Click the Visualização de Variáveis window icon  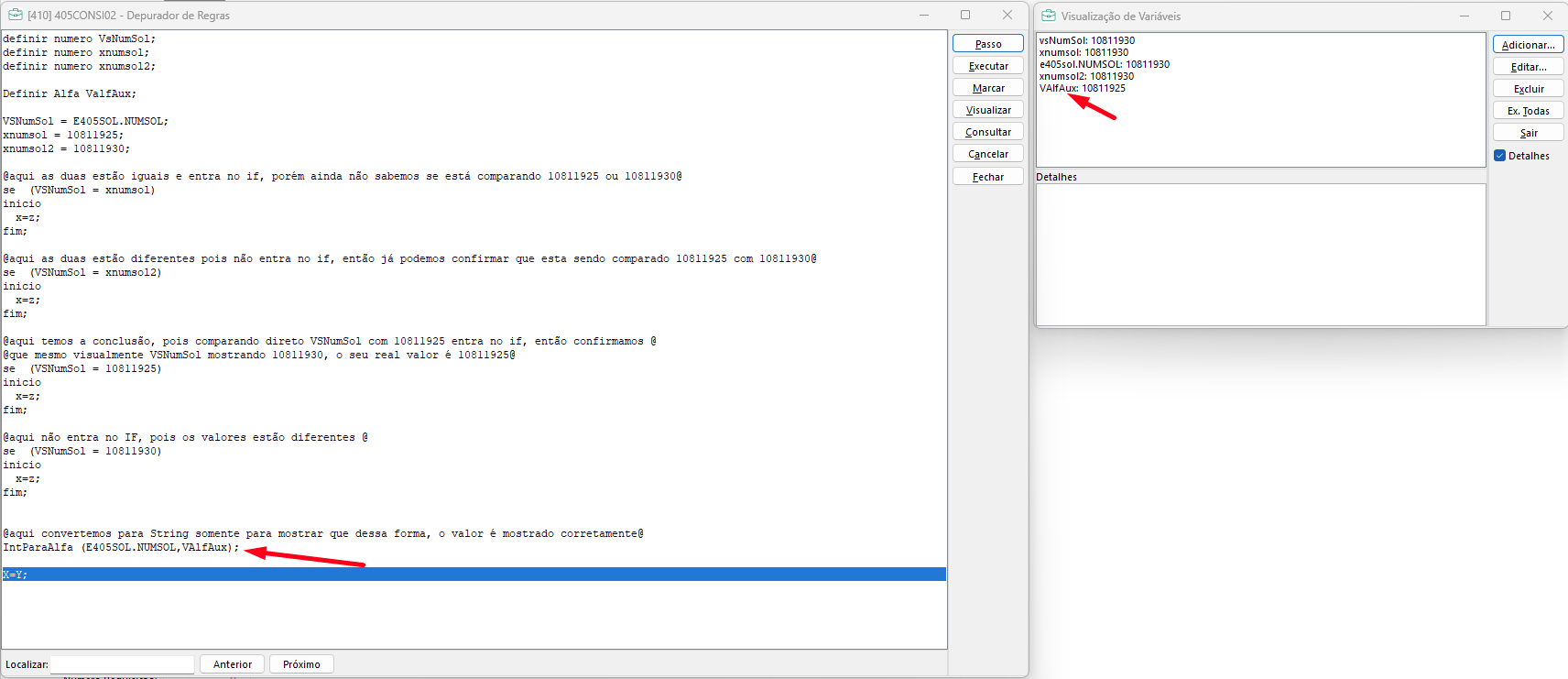tap(1049, 16)
